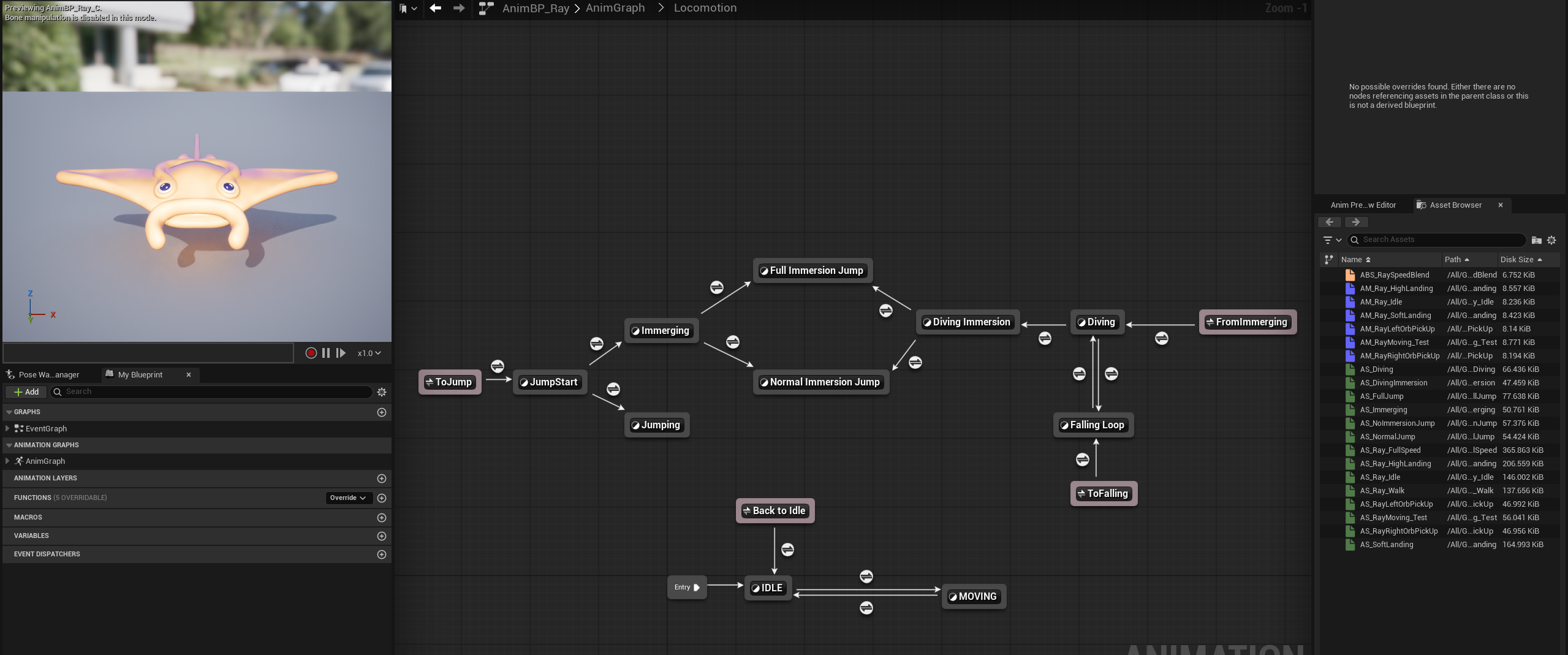Add a new variable with the plus icon
Screen dimensions: 1568x655
[382, 536]
